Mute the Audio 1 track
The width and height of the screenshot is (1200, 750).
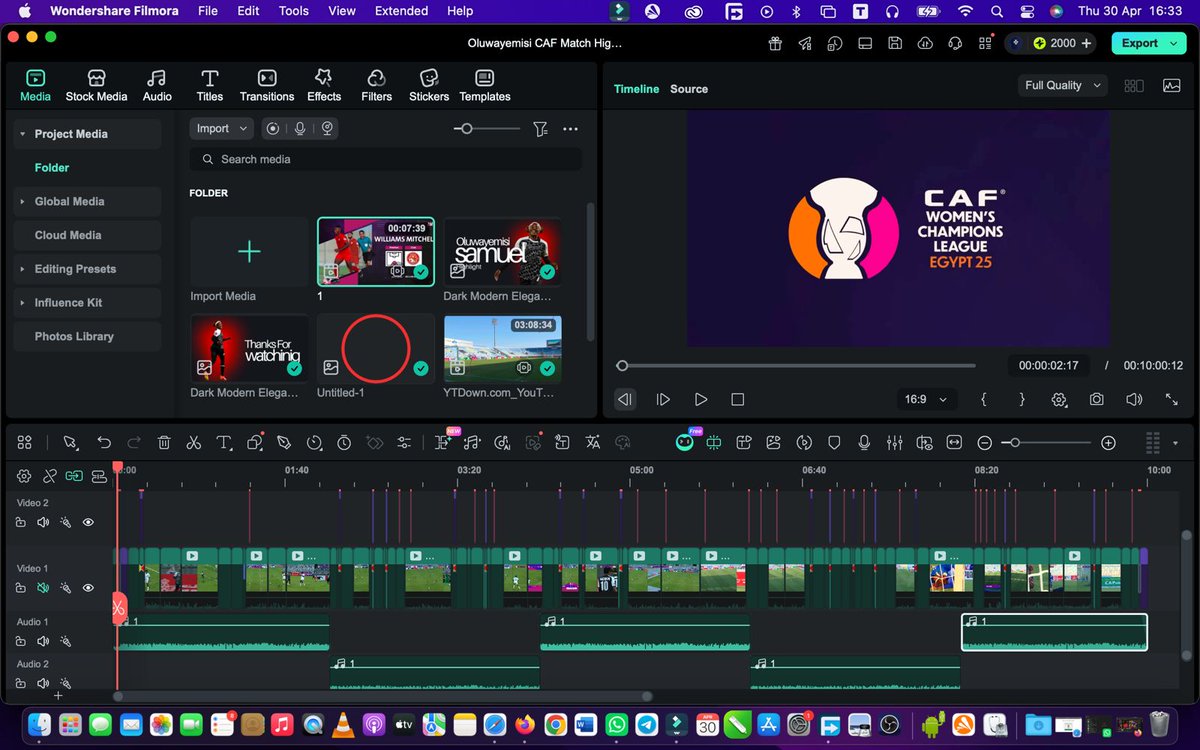[x=43, y=641]
